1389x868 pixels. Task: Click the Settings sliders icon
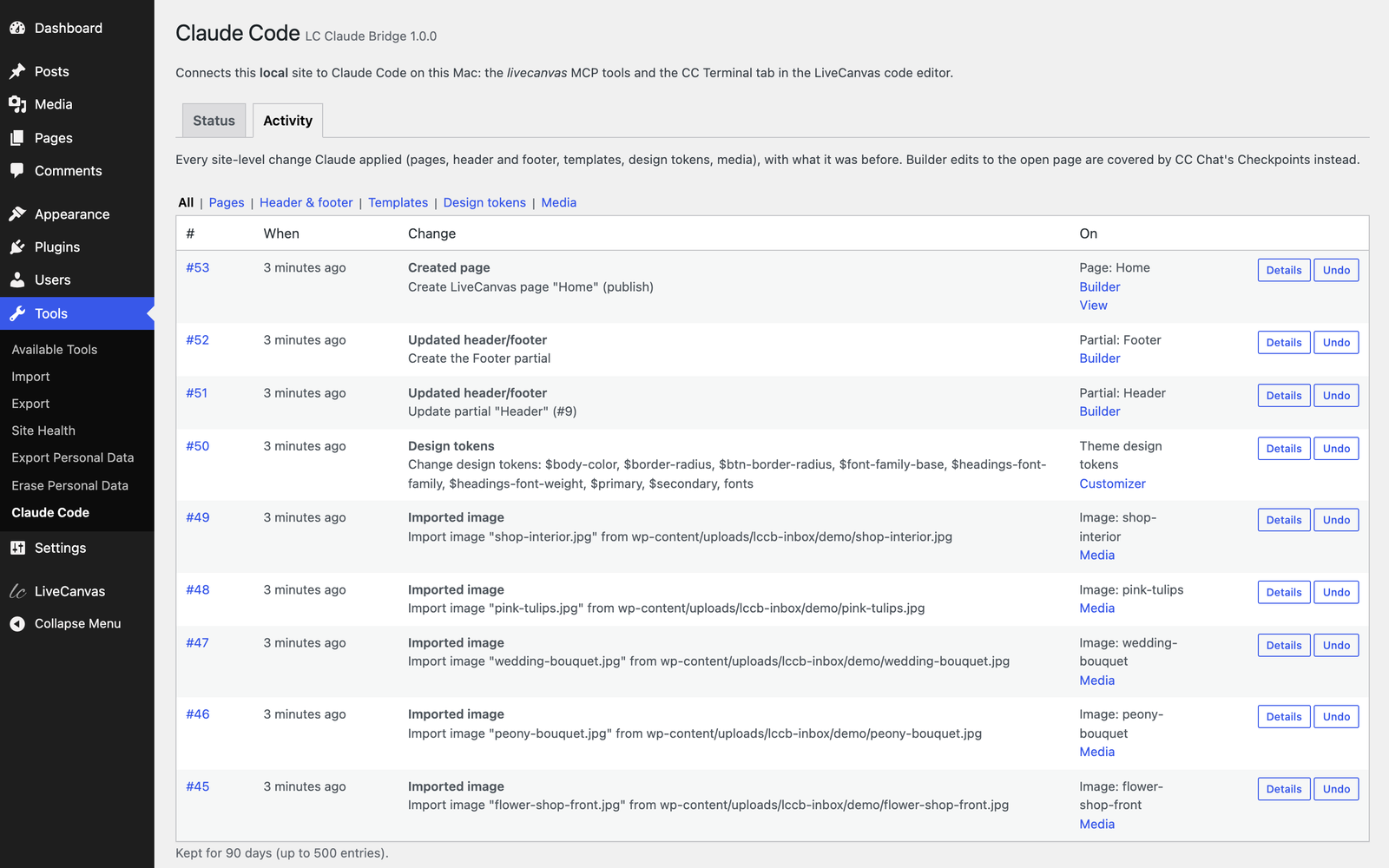point(17,548)
